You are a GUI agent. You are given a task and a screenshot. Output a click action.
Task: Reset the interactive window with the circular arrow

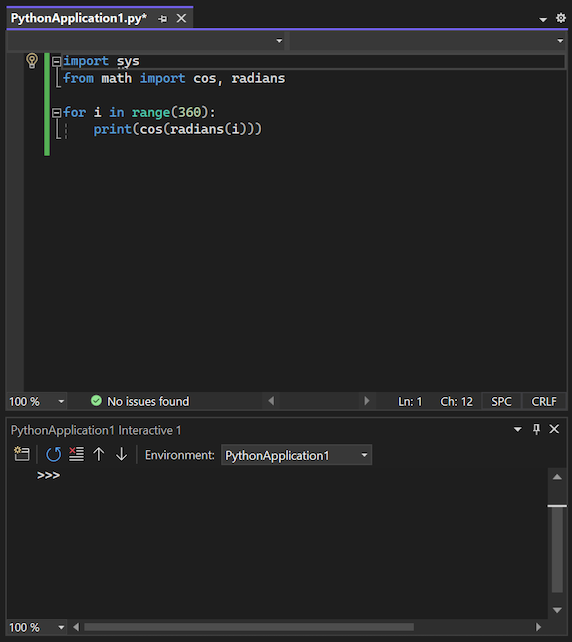click(x=54, y=454)
